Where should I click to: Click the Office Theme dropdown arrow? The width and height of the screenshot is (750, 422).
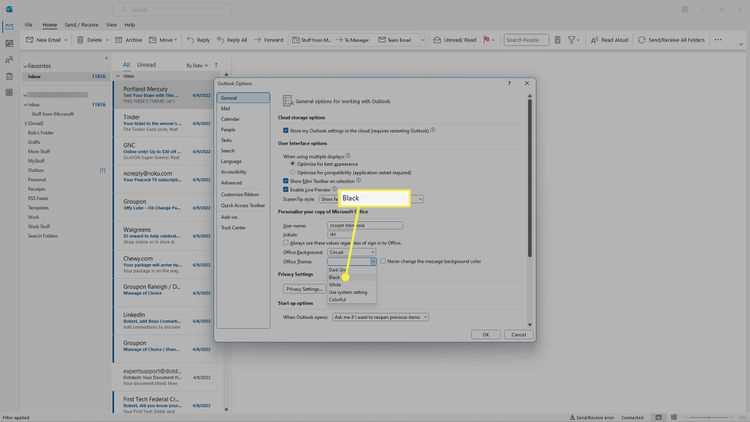[x=373, y=261]
